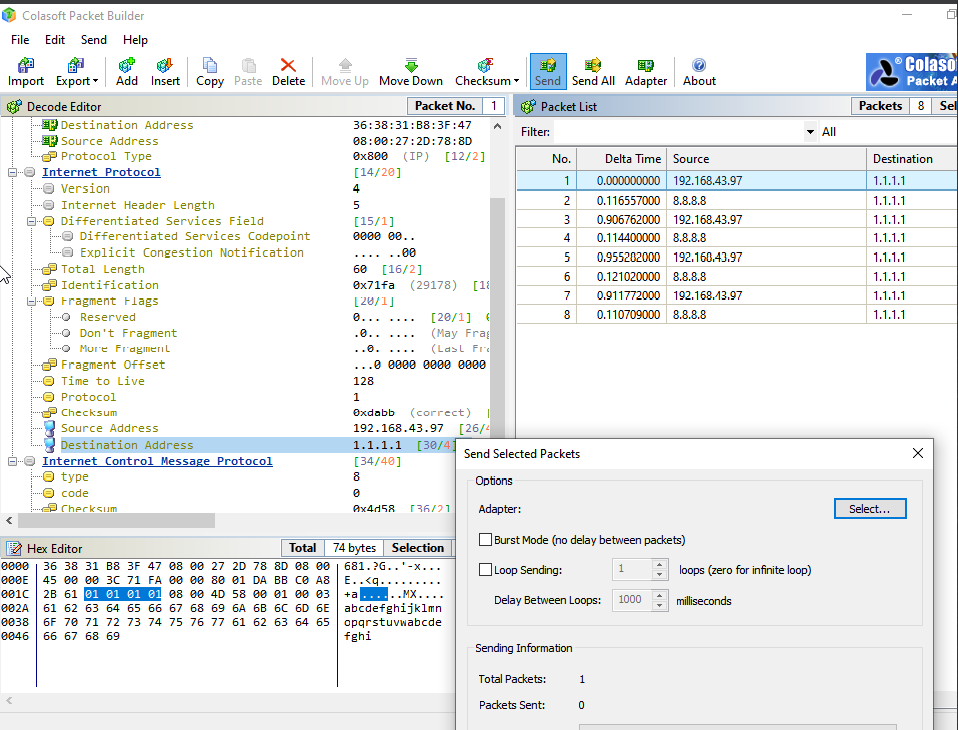
Task: Select the Total Length field
Action: pos(103,269)
